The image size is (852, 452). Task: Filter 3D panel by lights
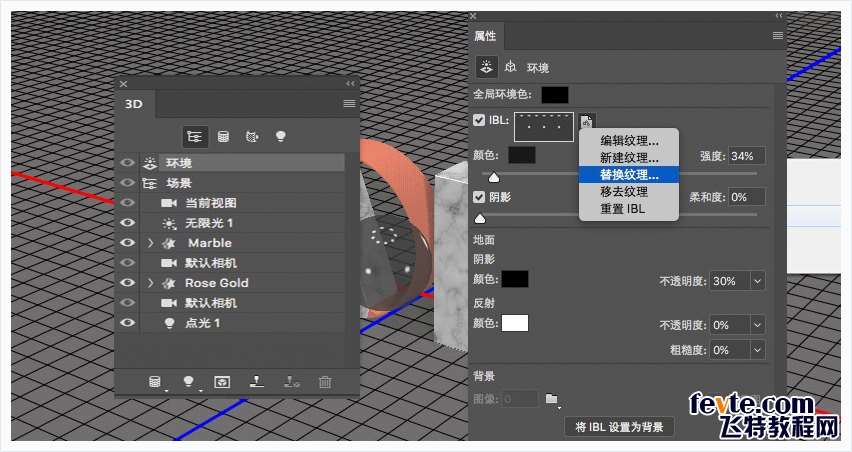point(280,136)
